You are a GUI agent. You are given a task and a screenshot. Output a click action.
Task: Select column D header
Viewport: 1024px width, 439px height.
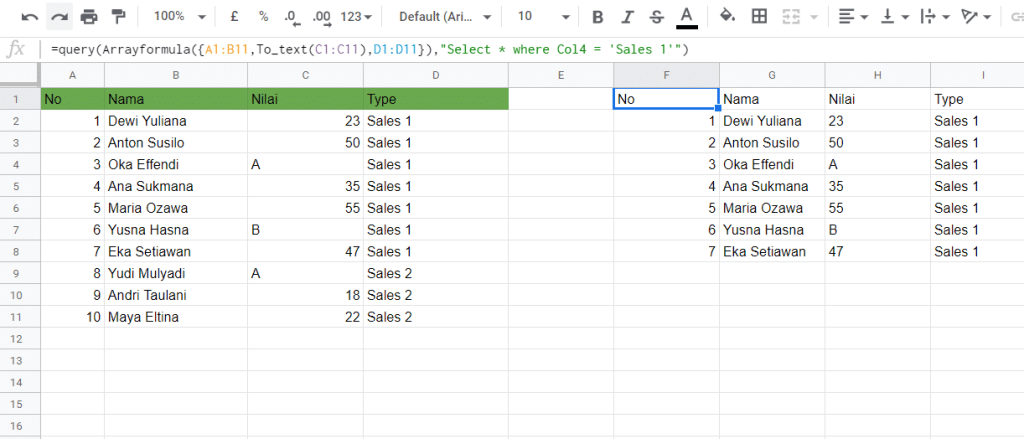click(x=436, y=75)
